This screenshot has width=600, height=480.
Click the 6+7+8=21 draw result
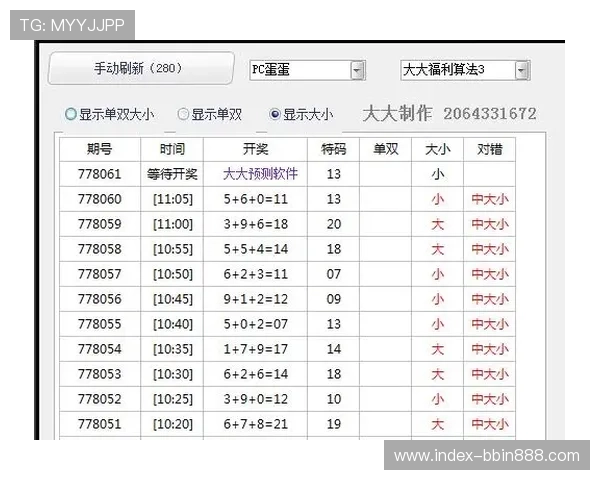click(x=255, y=424)
